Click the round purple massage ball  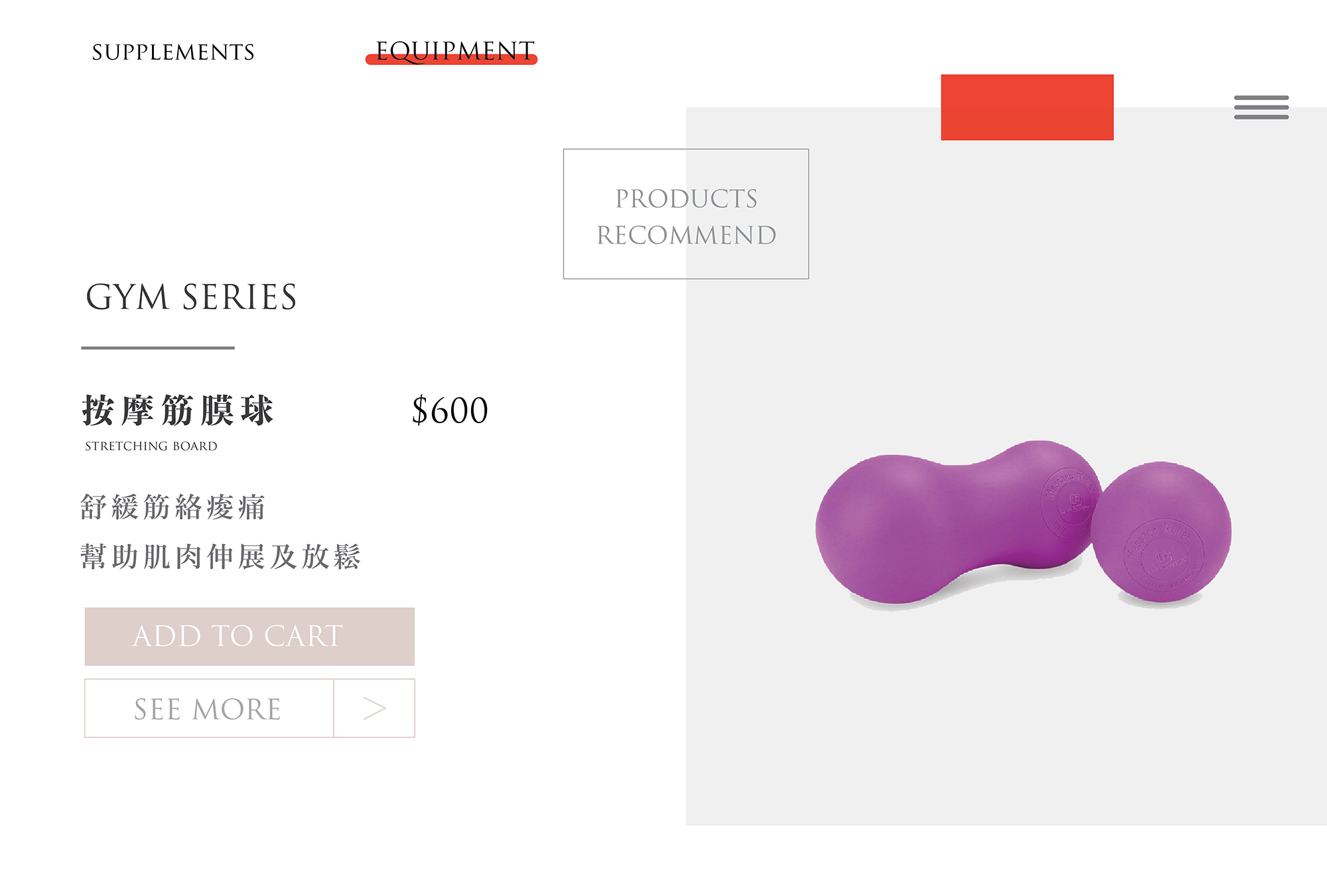click(1162, 532)
